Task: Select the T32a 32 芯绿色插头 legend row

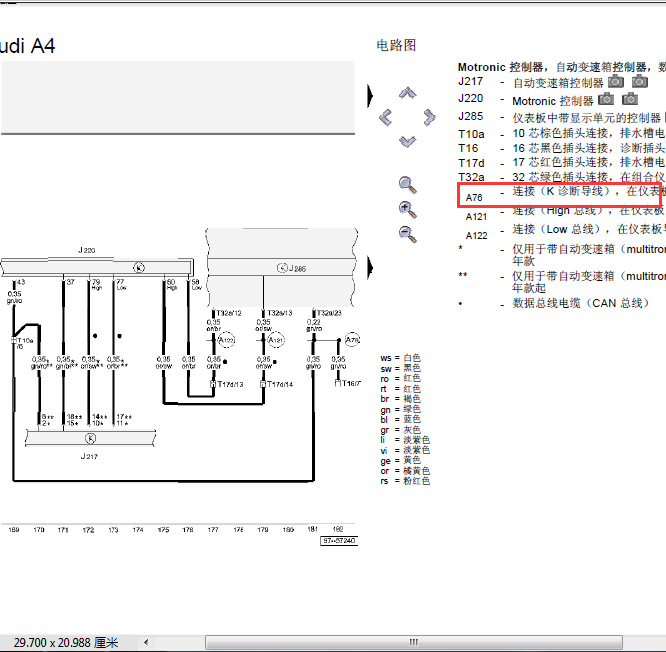Action: (x=562, y=177)
